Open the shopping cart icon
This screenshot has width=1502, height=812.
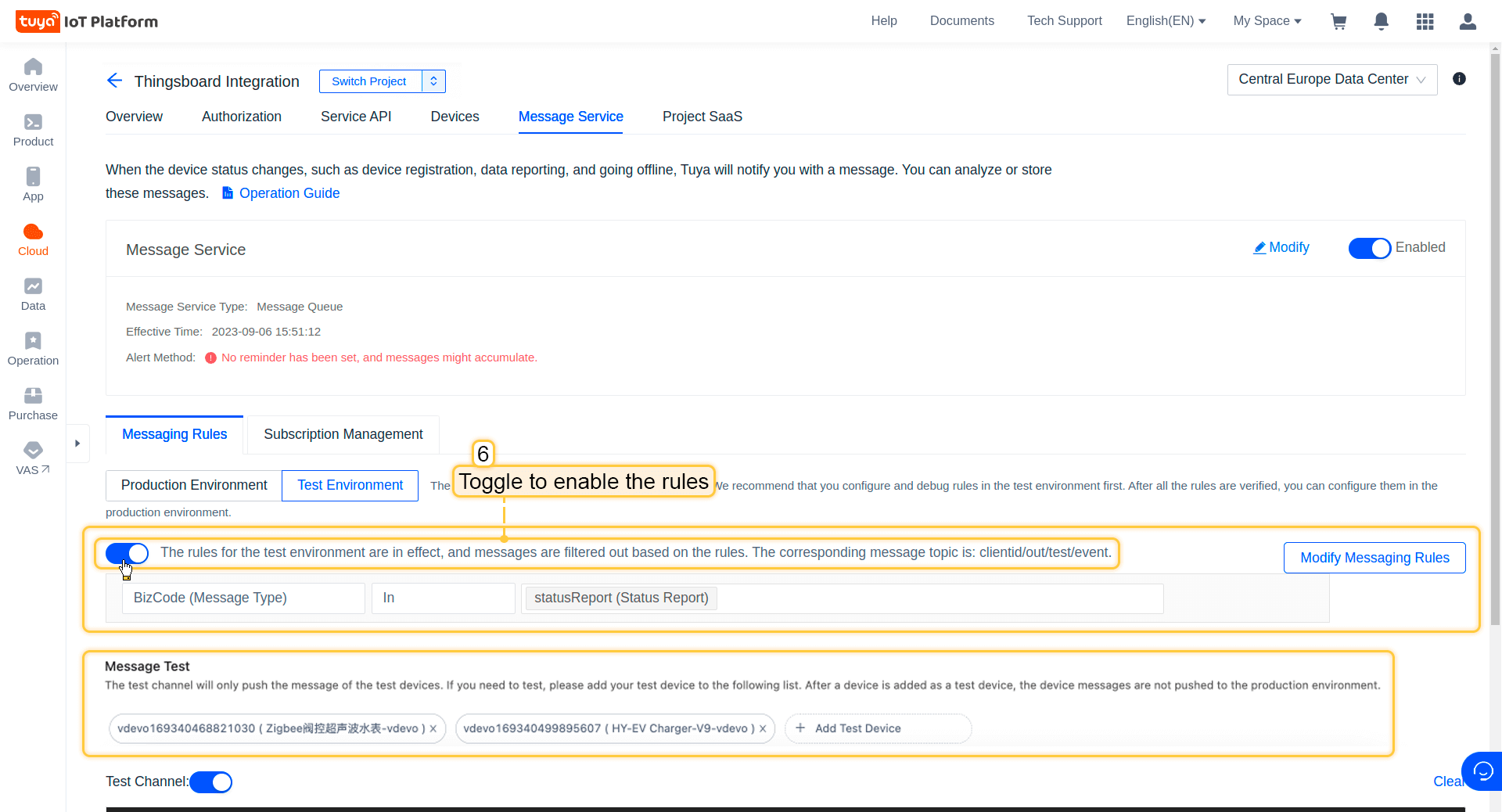coord(1339,22)
